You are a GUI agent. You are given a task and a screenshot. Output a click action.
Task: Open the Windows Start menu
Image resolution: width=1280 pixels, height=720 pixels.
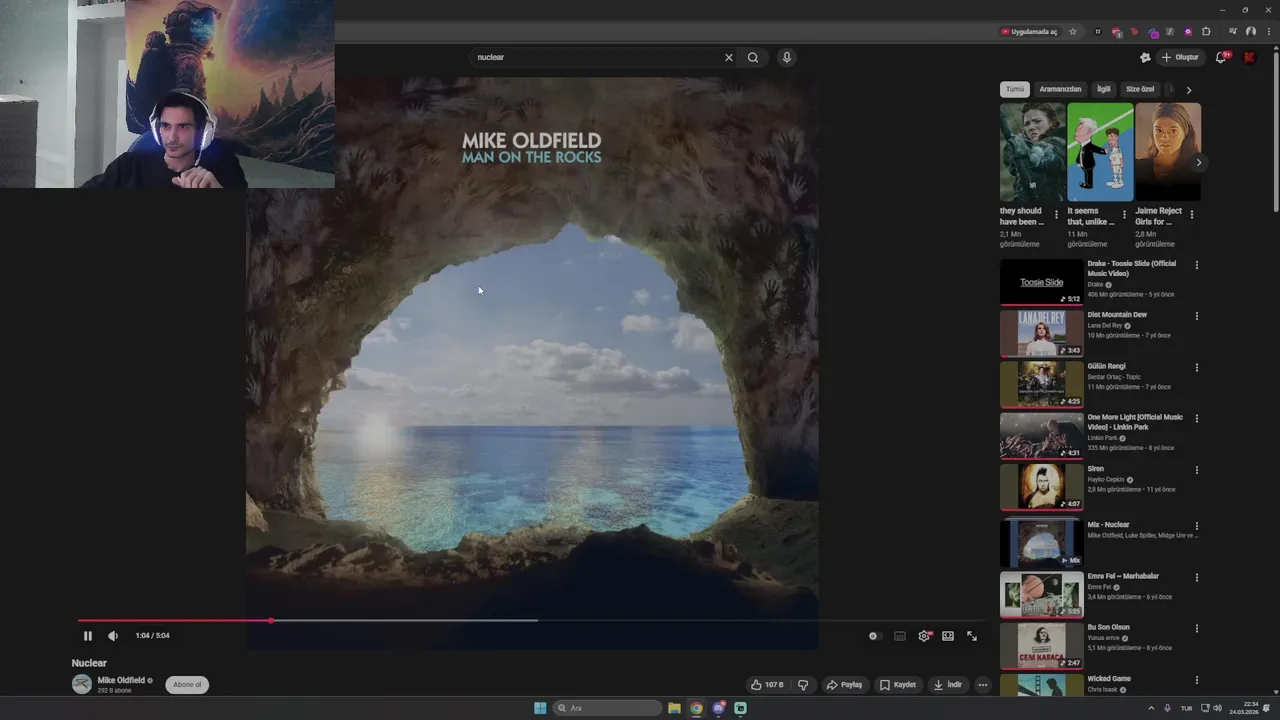point(540,708)
